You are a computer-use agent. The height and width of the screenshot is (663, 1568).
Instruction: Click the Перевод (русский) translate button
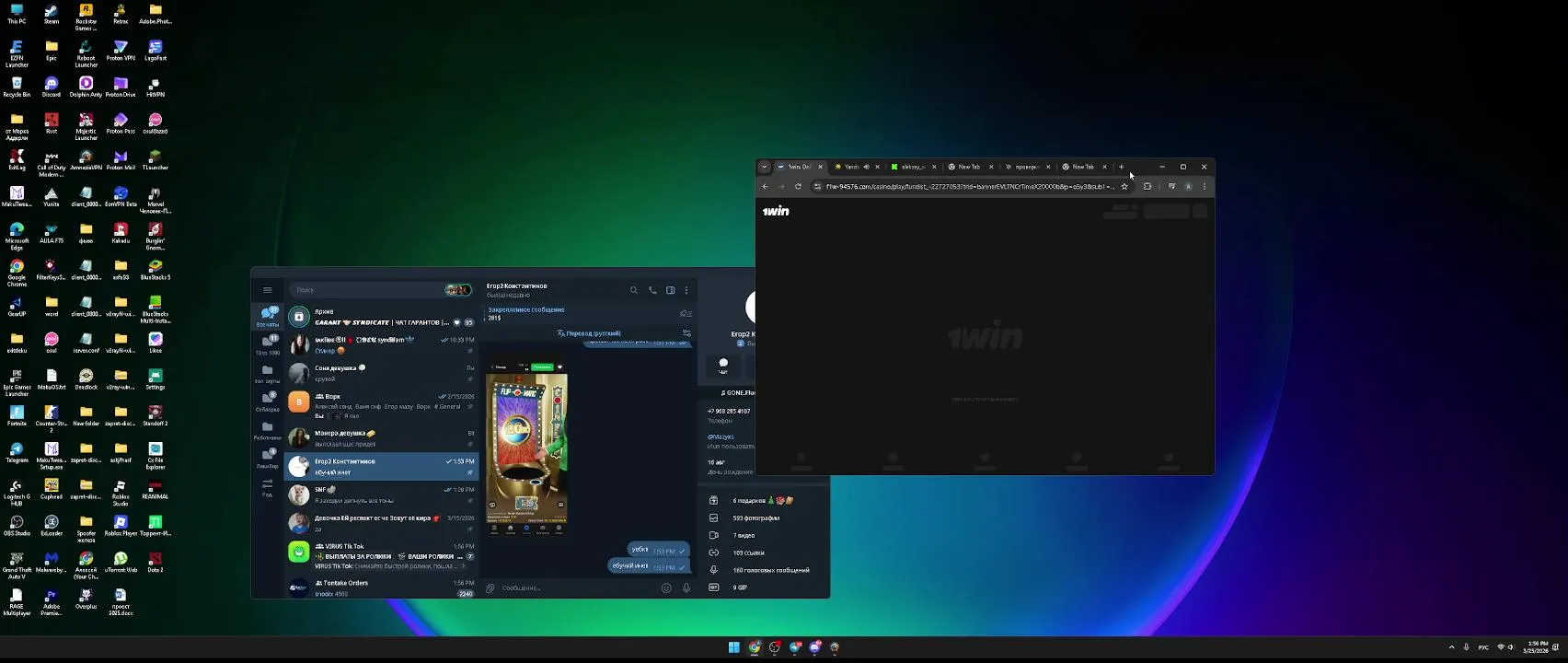[x=589, y=333]
